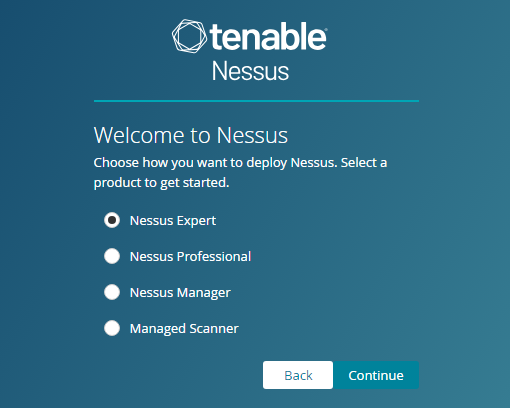The width and height of the screenshot is (510, 408).
Task: Go back with the Back button
Action: [298, 375]
